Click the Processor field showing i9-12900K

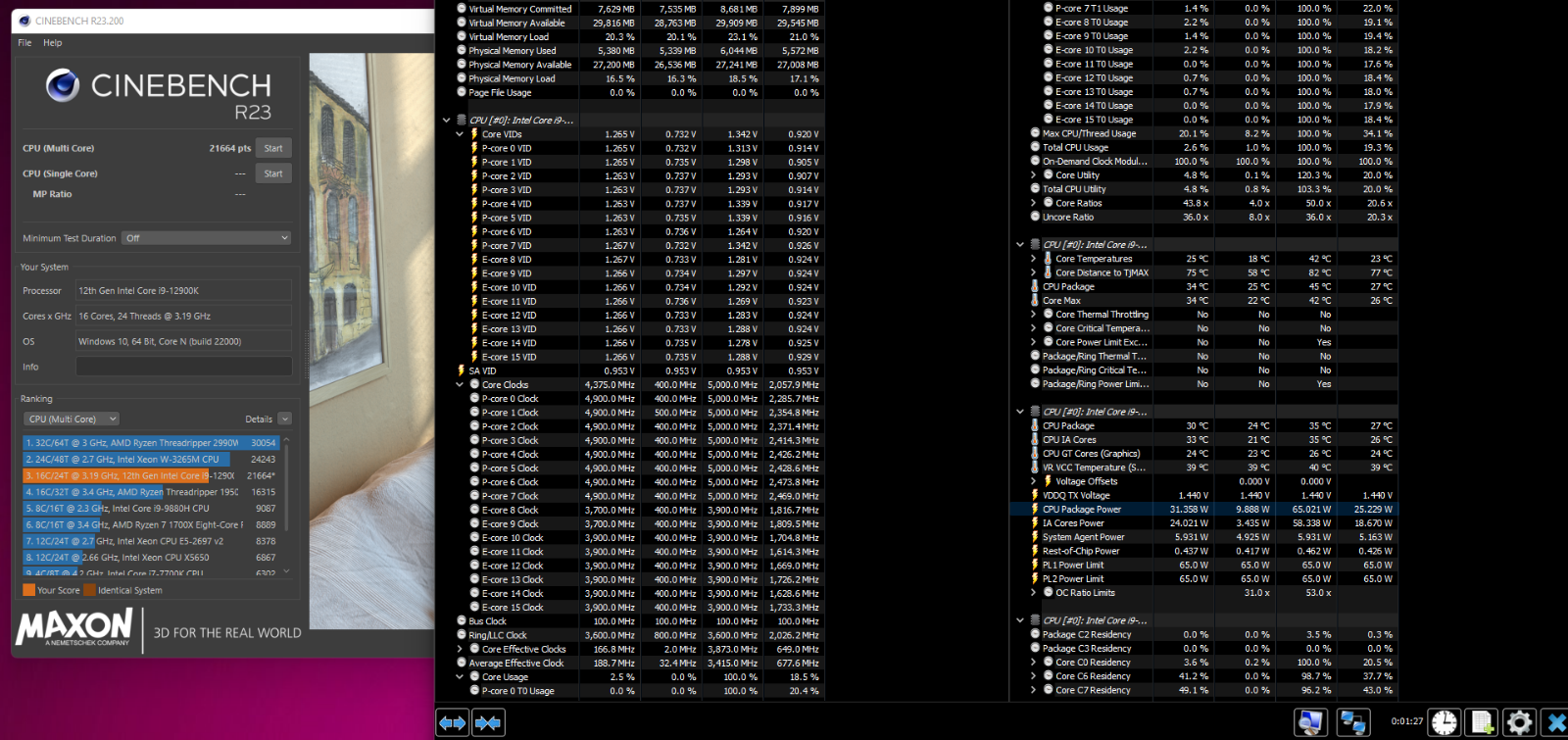coord(184,290)
